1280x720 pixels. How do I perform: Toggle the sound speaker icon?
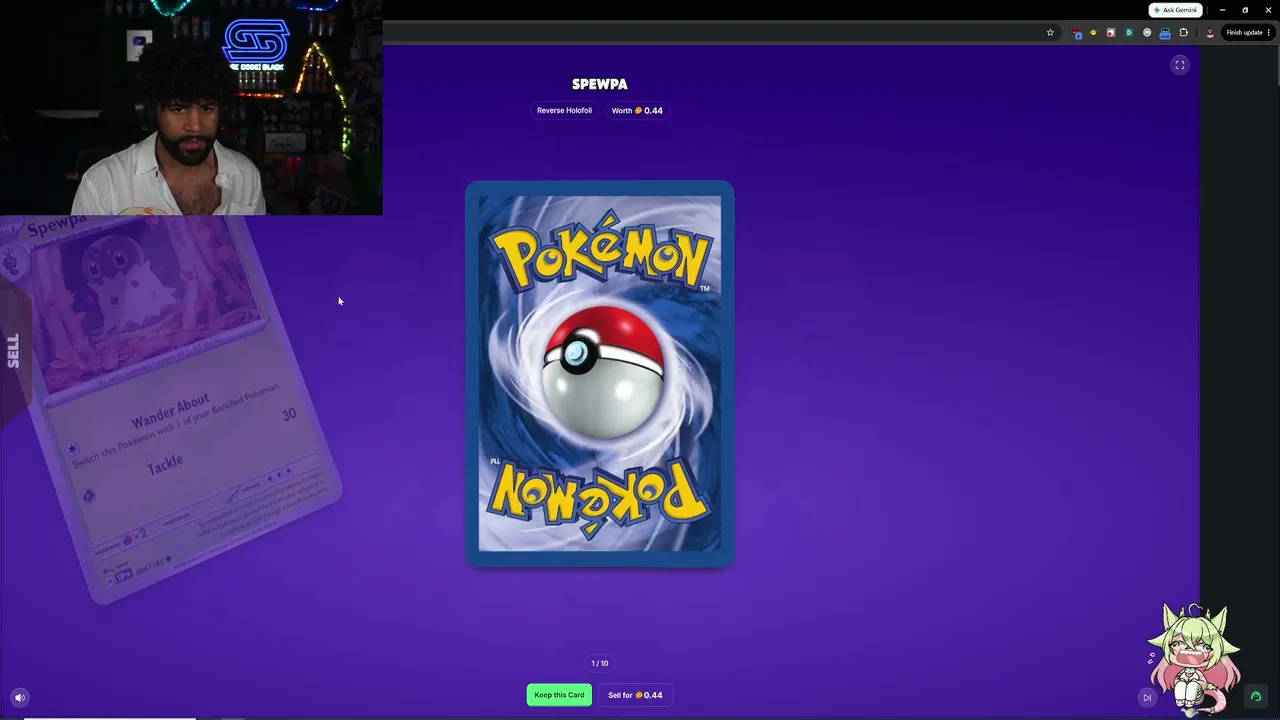pos(19,697)
